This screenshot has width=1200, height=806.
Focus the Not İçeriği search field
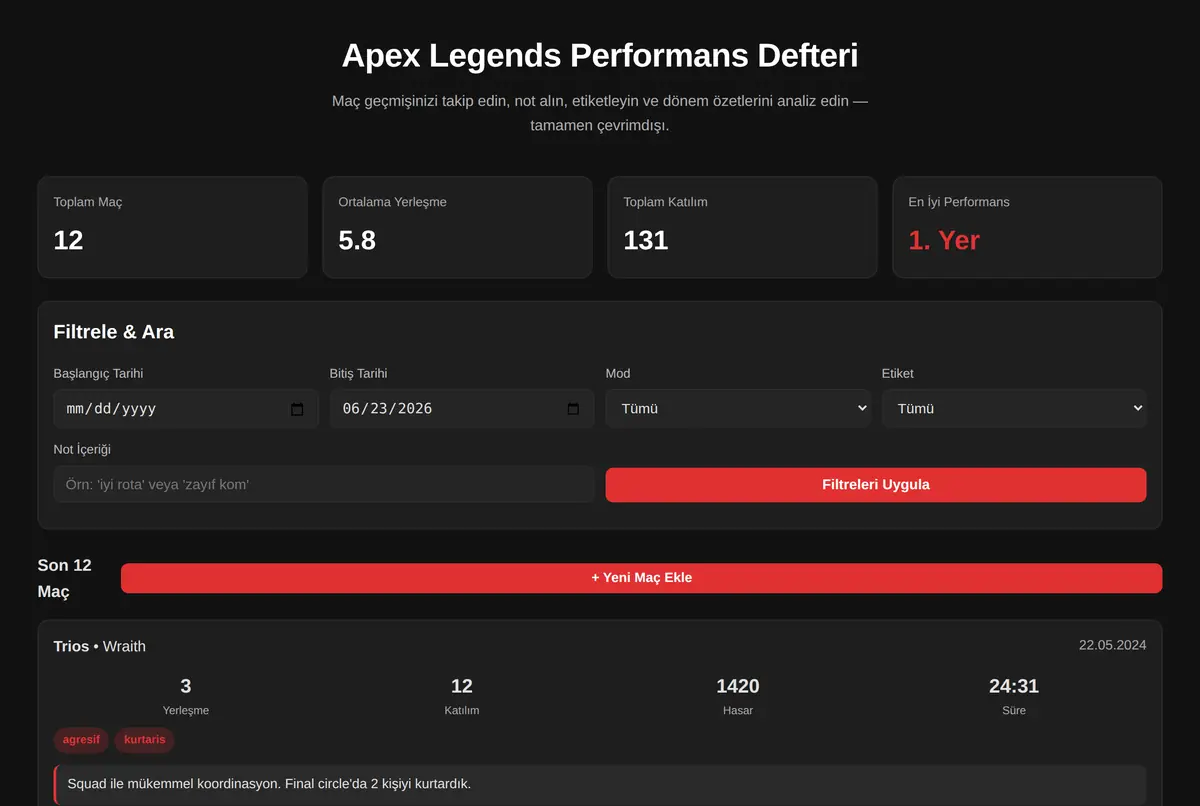coord(324,484)
